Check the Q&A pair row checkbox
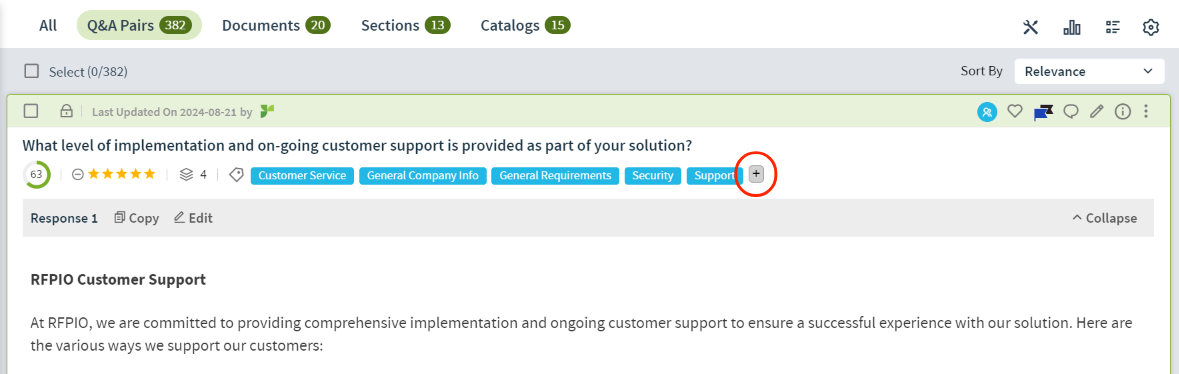The width and height of the screenshot is (1179, 374). click(x=31, y=111)
